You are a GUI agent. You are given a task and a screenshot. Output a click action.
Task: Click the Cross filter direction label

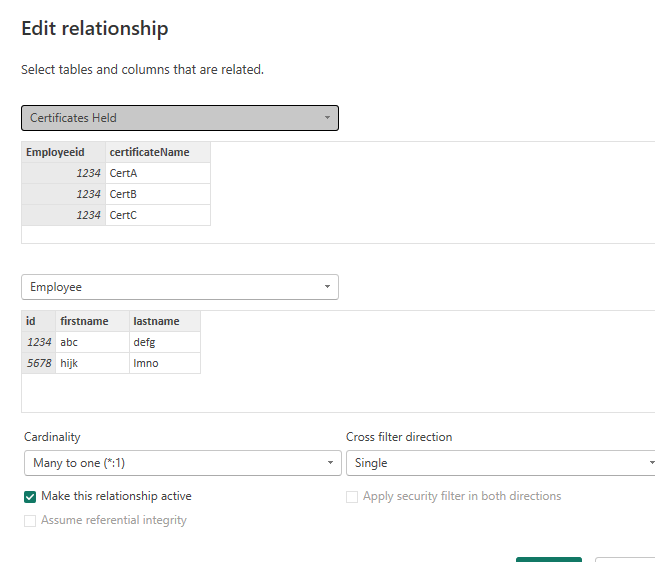399,437
